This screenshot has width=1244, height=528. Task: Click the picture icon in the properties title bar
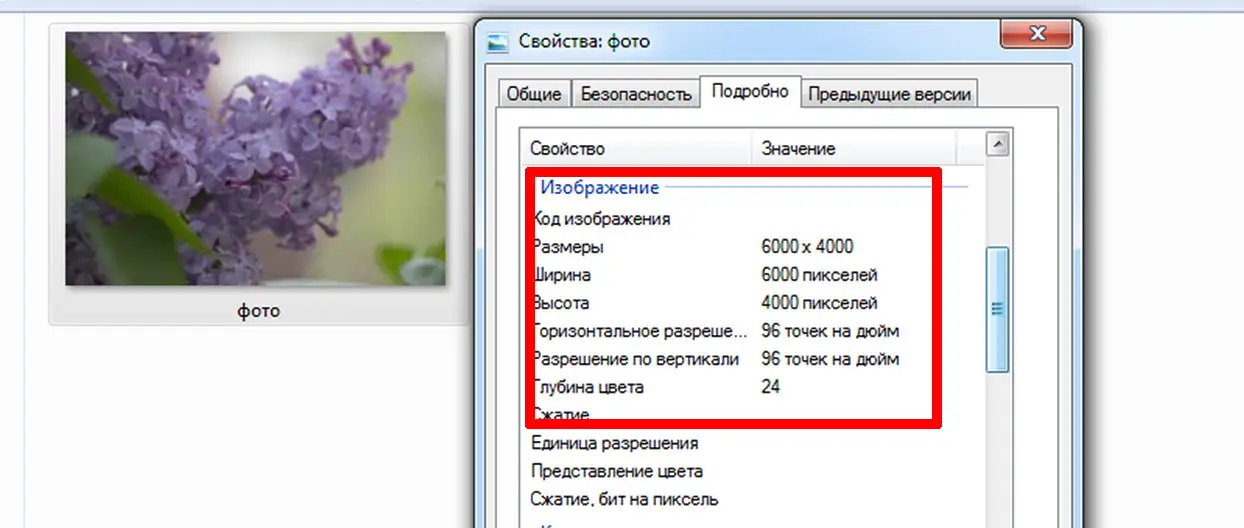click(x=497, y=42)
